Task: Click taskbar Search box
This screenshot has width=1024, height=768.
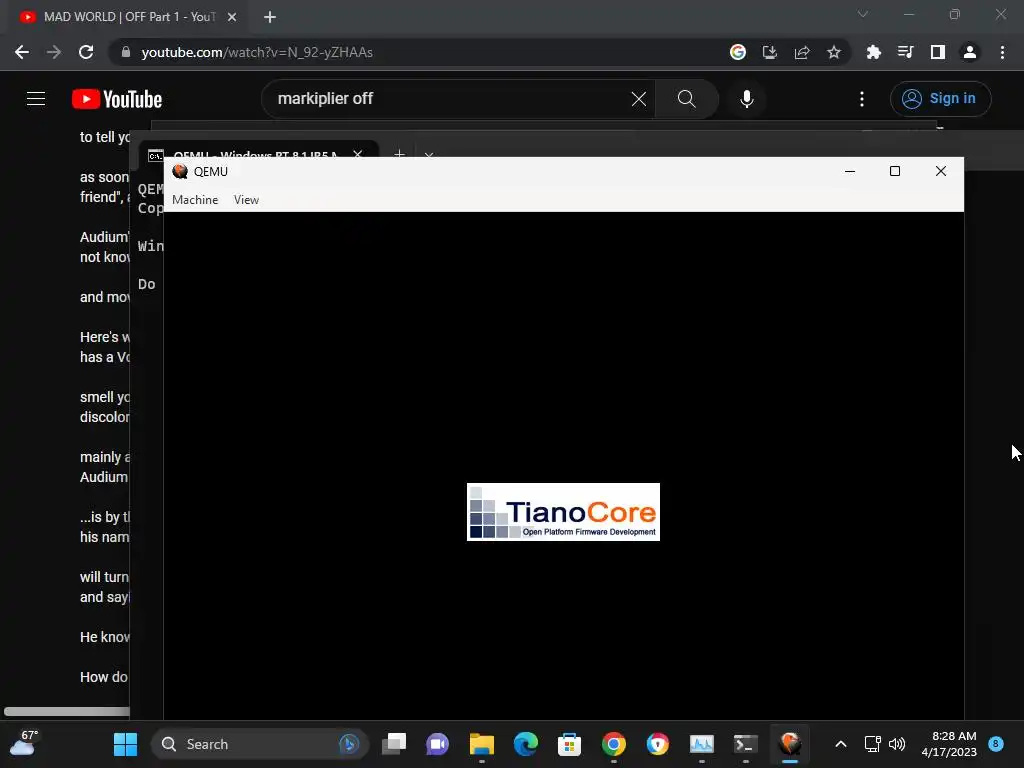Action: pos(260,744)
